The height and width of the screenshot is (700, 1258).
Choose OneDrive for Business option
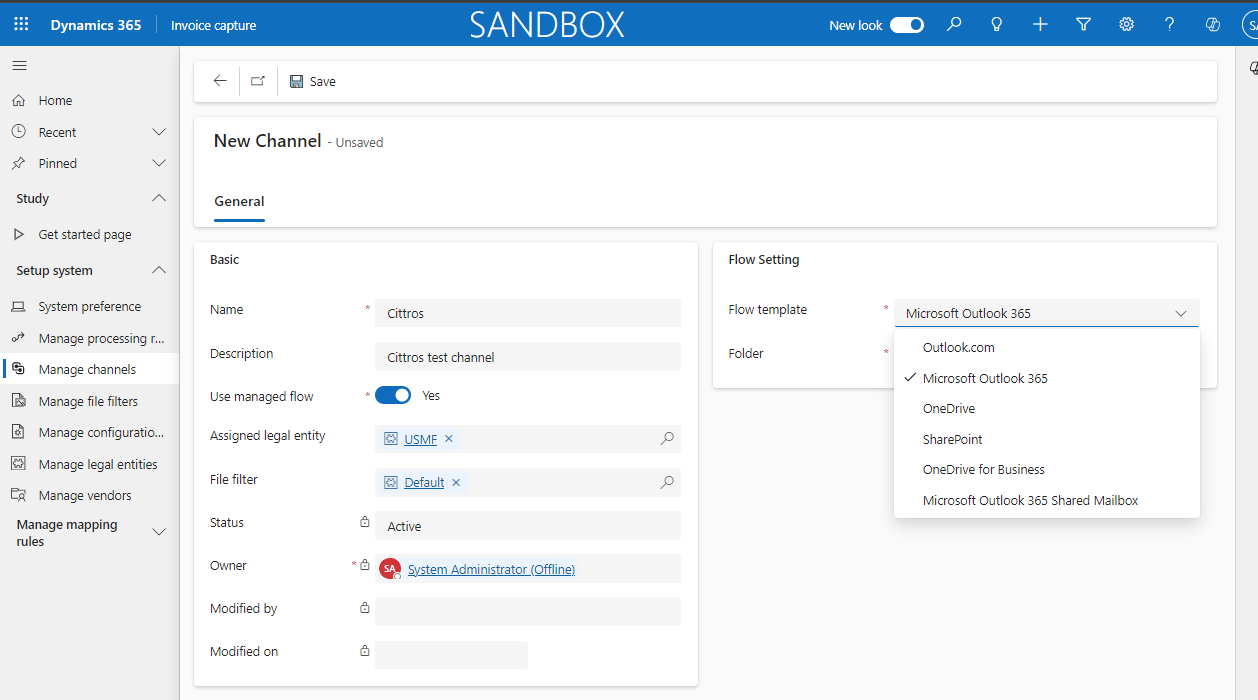[1047, 470]
